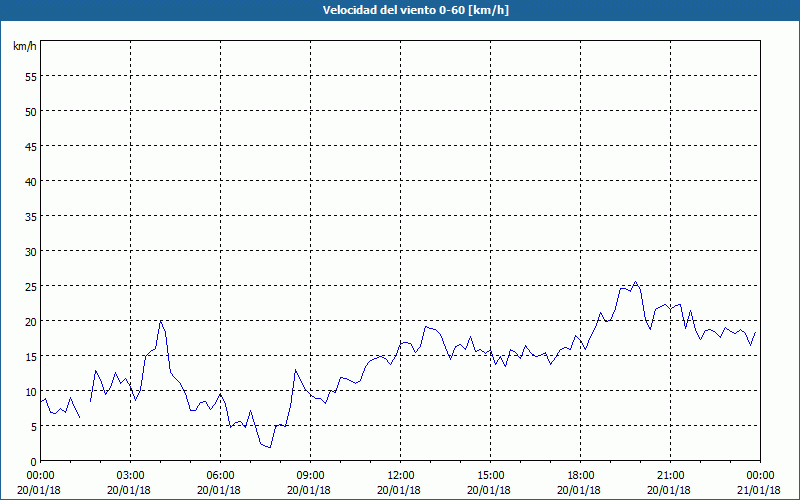Image resolution: width=800 pixels, height=500 pixels.
Task: Click the wind speed minimum near 07:30
Action: pyautogui.click(x=270, y=447)
